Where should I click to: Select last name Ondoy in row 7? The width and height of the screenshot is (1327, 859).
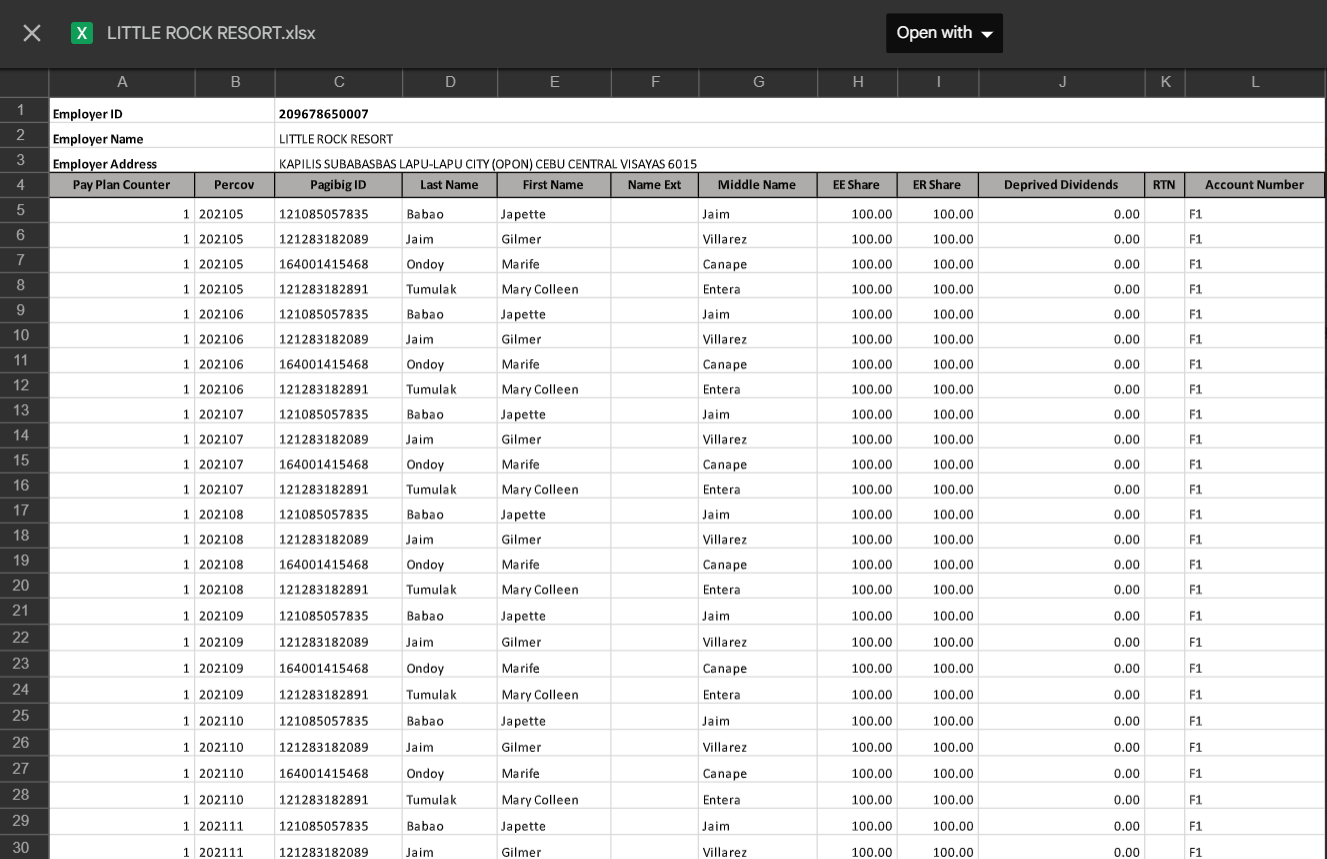tap(450, 260)
